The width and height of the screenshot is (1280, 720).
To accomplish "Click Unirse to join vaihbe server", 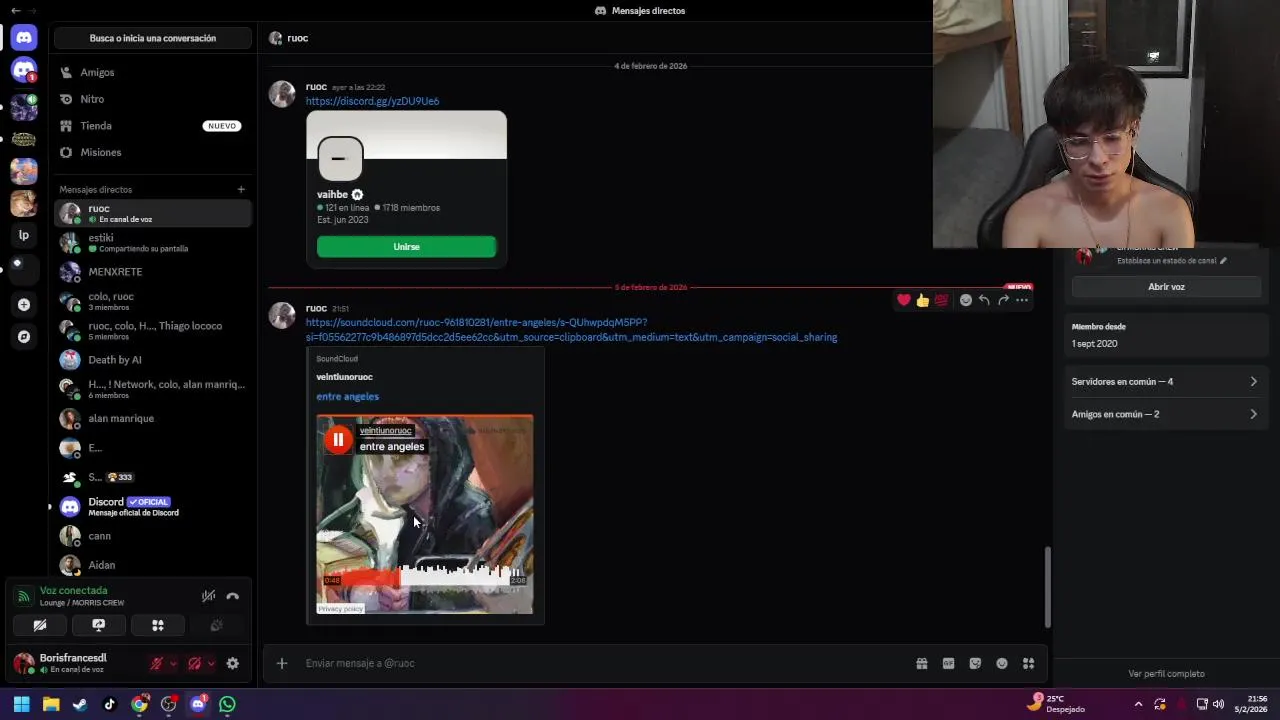I will (406, 247).
